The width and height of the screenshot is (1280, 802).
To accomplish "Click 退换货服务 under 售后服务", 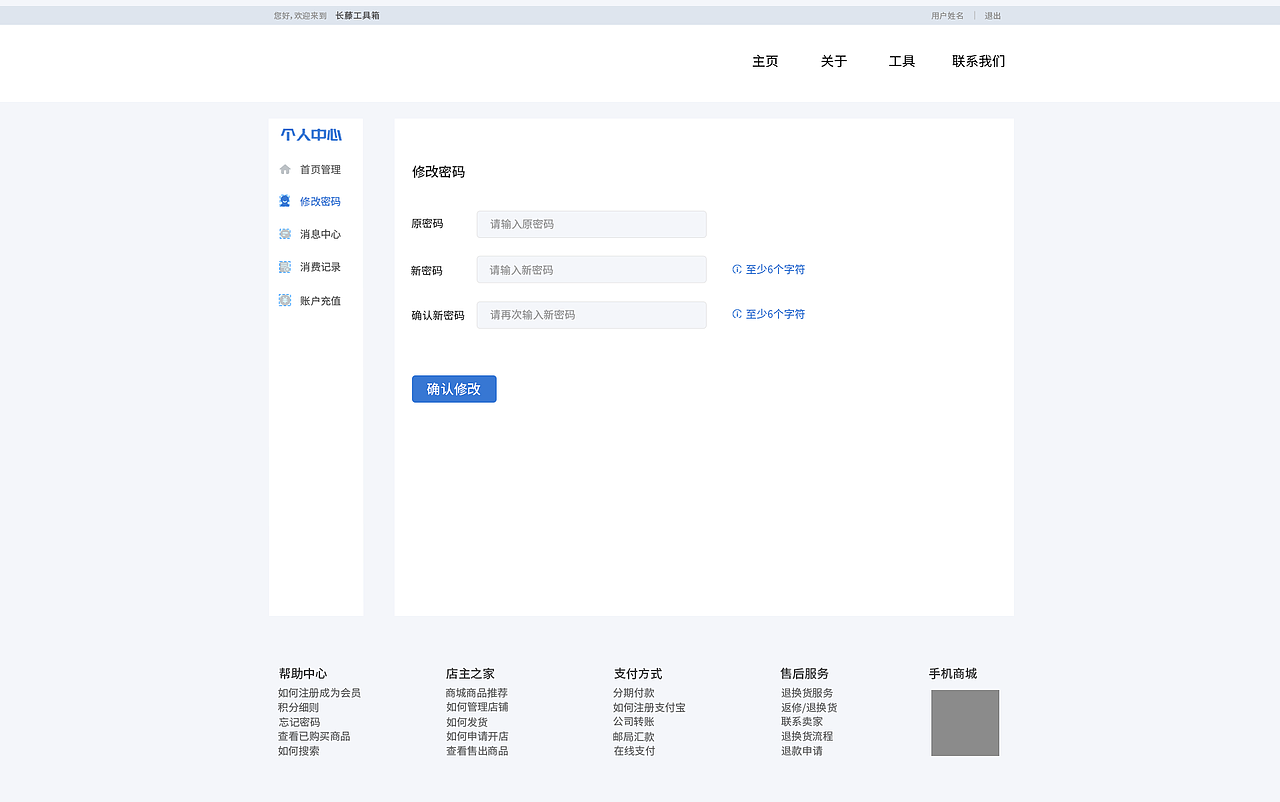I will click(806, 692).
